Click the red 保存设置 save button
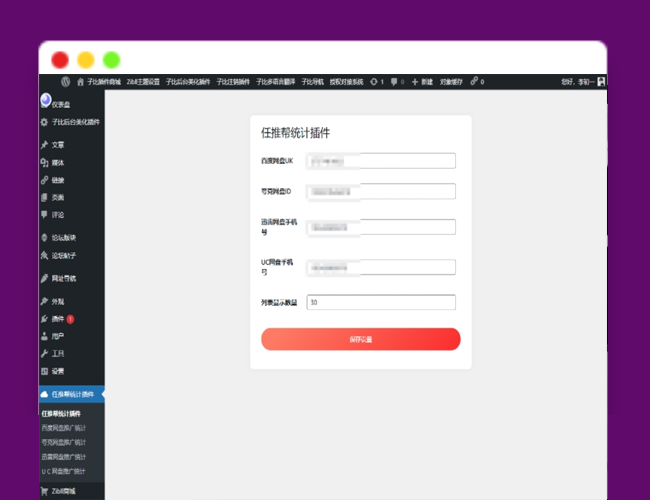The width and height of the screenshot is (650, 500). pyautogui.click(x=360, y=339)
